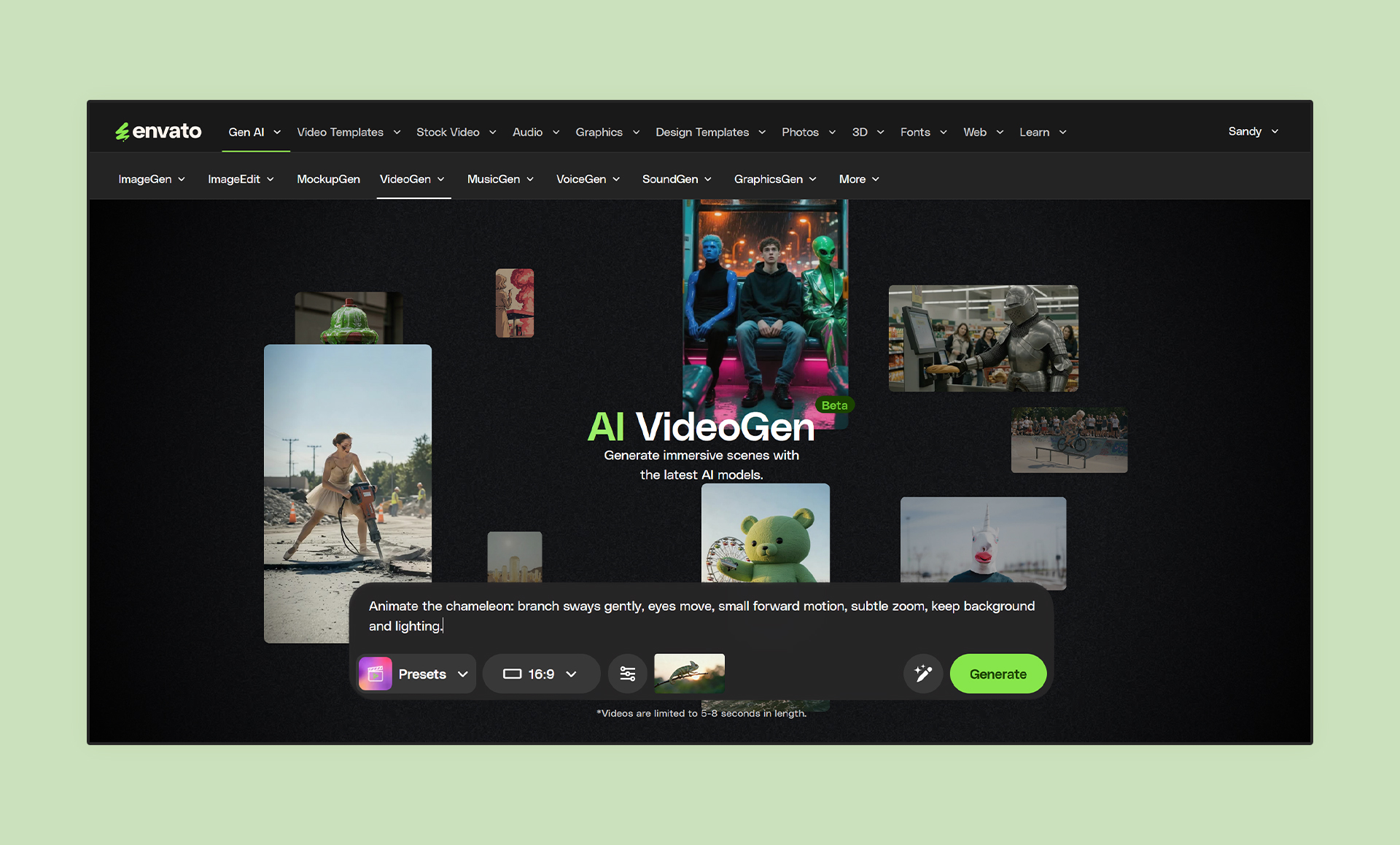Open the Stock Video menu
Image resolution: width=1400 pixels, height=845 pixels.
(x=456, y=132)
